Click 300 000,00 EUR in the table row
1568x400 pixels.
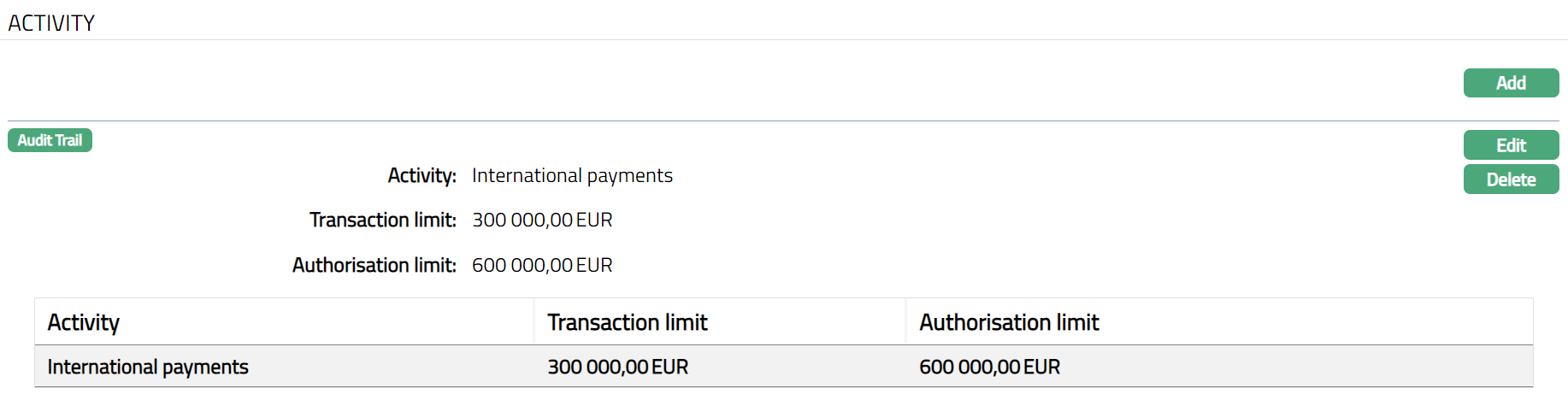617,367
